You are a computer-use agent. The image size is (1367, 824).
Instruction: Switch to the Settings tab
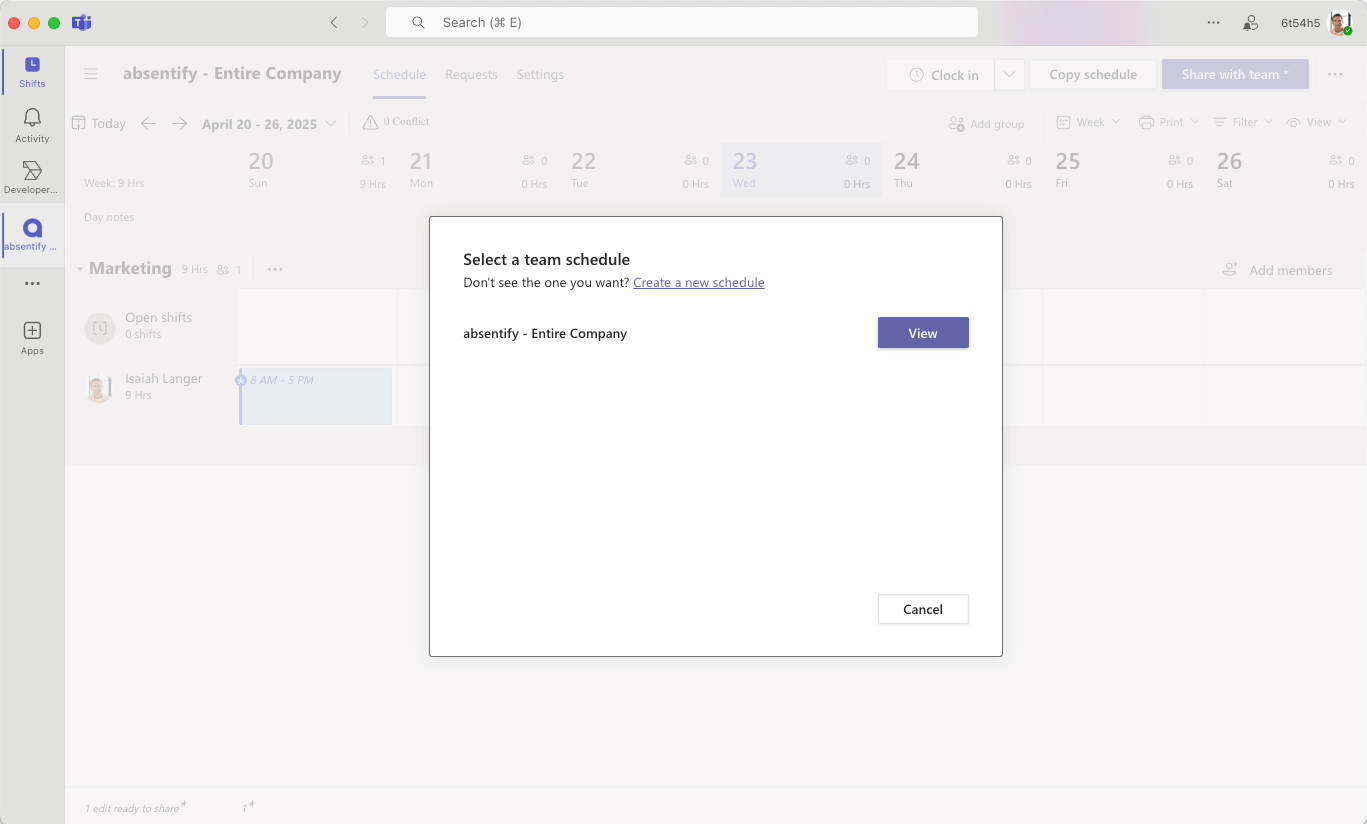point(540,74)
